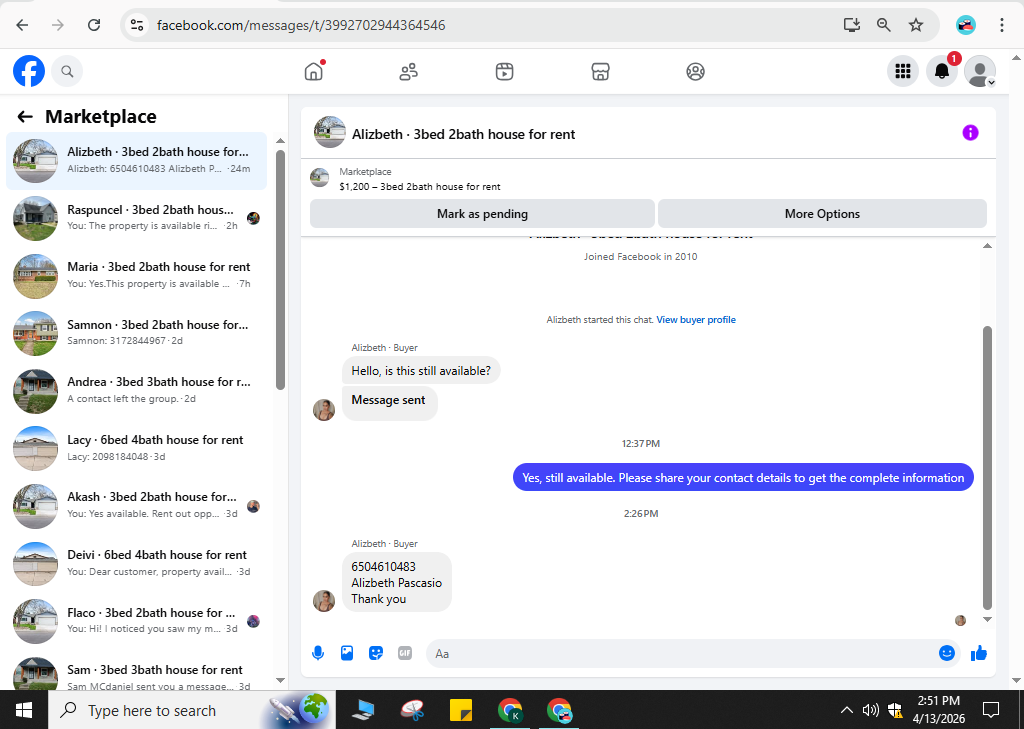Image resolution: width=1024 pixels, height=729 pixels.
Task: Go back in browser
Action: [22, 25]
